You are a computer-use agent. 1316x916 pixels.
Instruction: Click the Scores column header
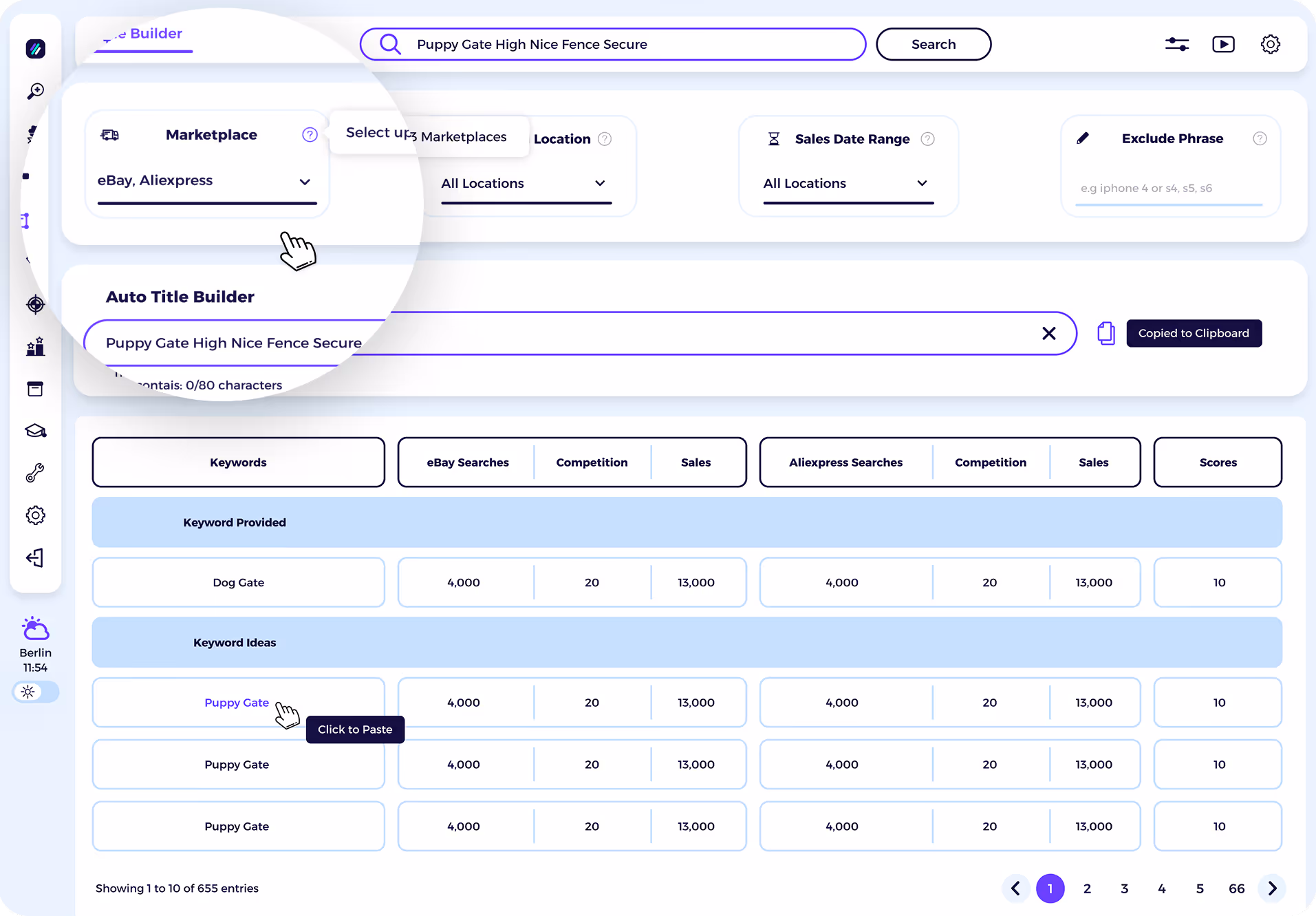coord(1218,462)
